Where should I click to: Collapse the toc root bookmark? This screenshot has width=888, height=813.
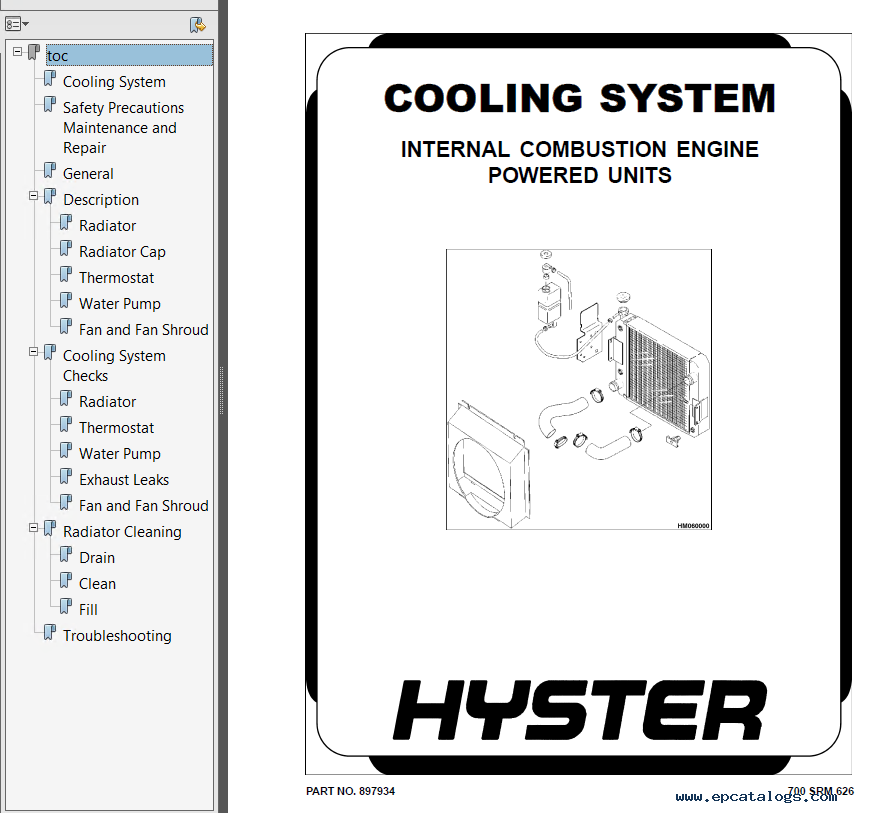tap(18, 52)
